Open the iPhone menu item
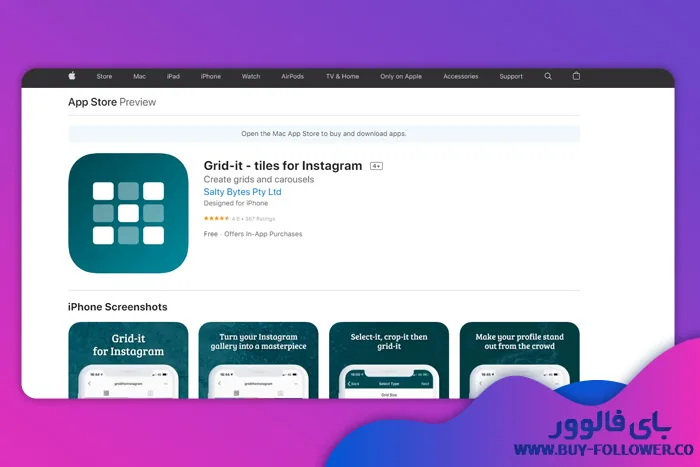Screen dimensions: 700x467 click(211, 76)
